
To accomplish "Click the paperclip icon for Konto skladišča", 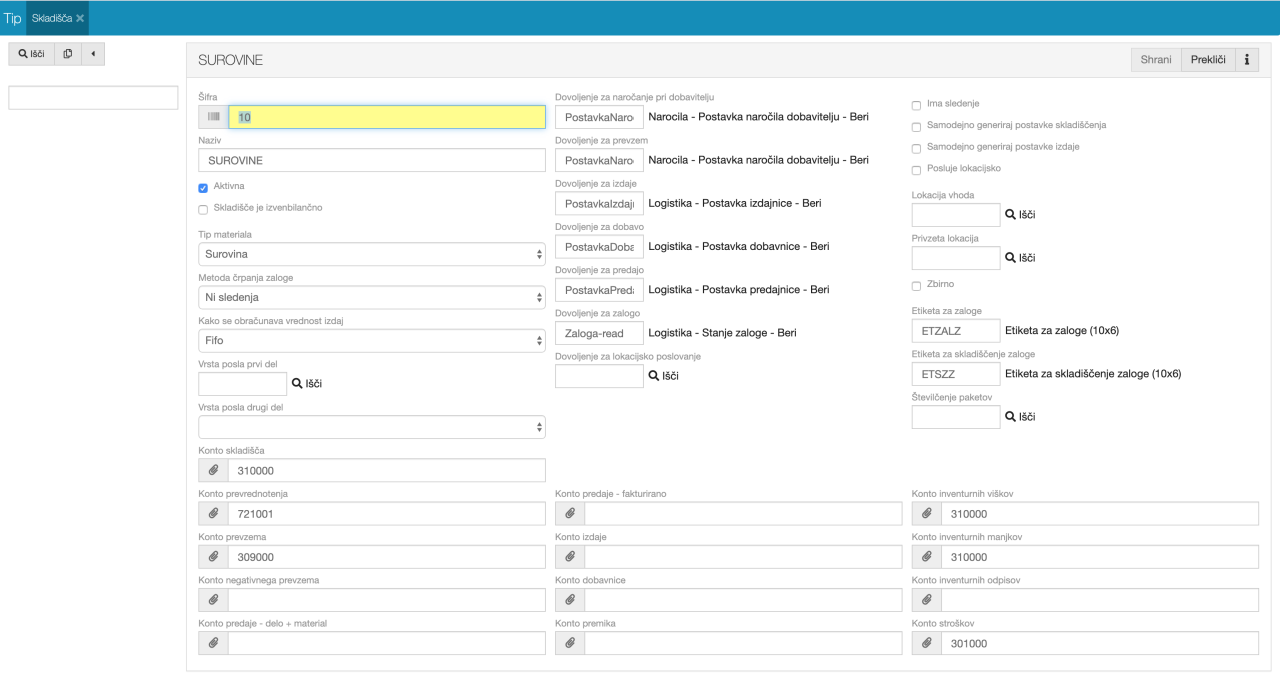I will click(x=213, y=470).
